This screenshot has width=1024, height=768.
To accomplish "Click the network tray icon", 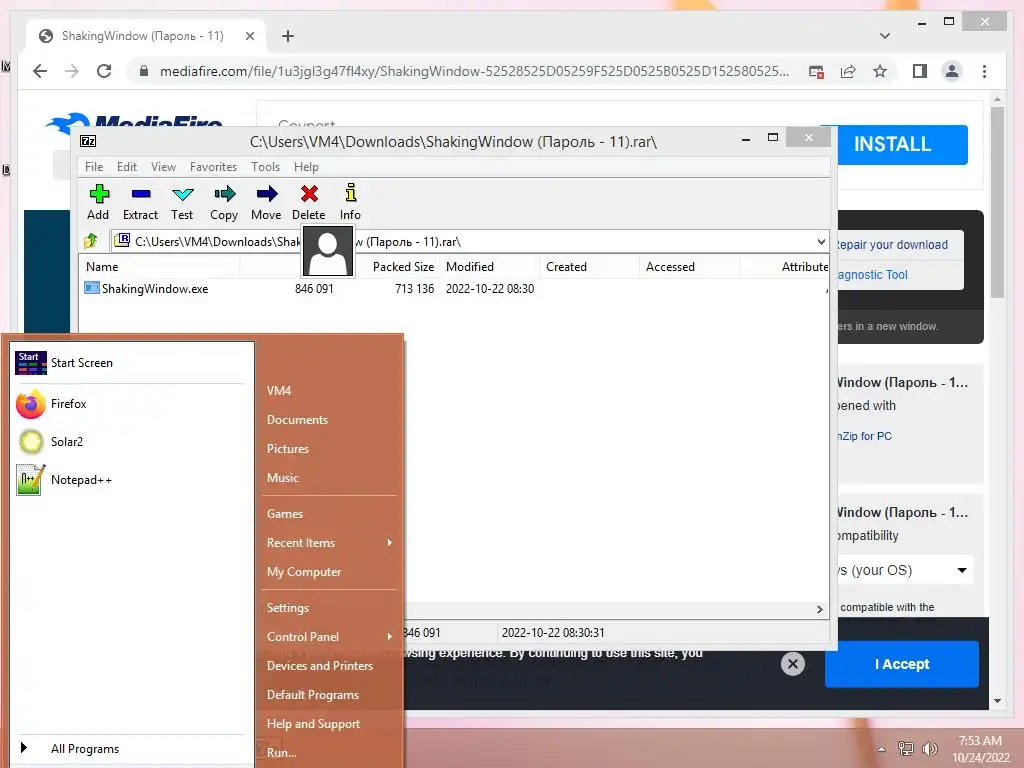I will 905,748.
